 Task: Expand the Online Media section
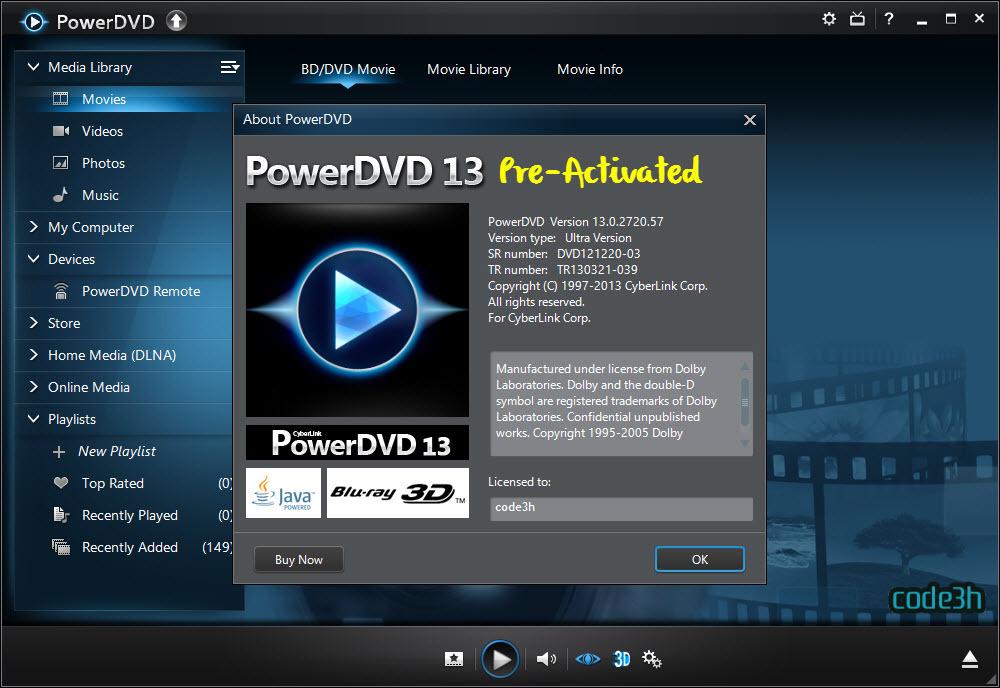[33, 386]
